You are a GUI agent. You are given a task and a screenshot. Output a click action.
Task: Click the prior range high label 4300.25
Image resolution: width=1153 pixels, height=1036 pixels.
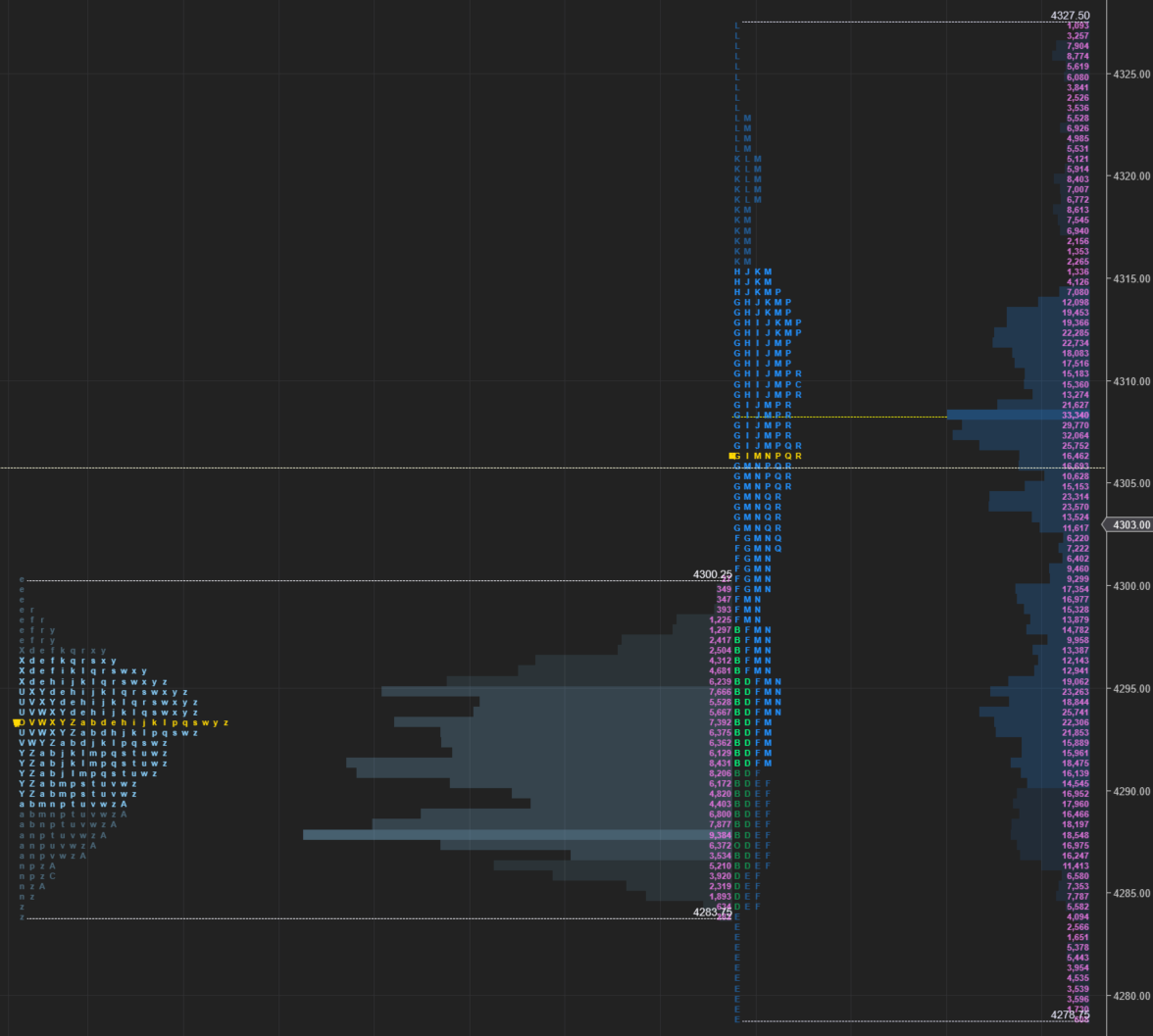point(713,574)
